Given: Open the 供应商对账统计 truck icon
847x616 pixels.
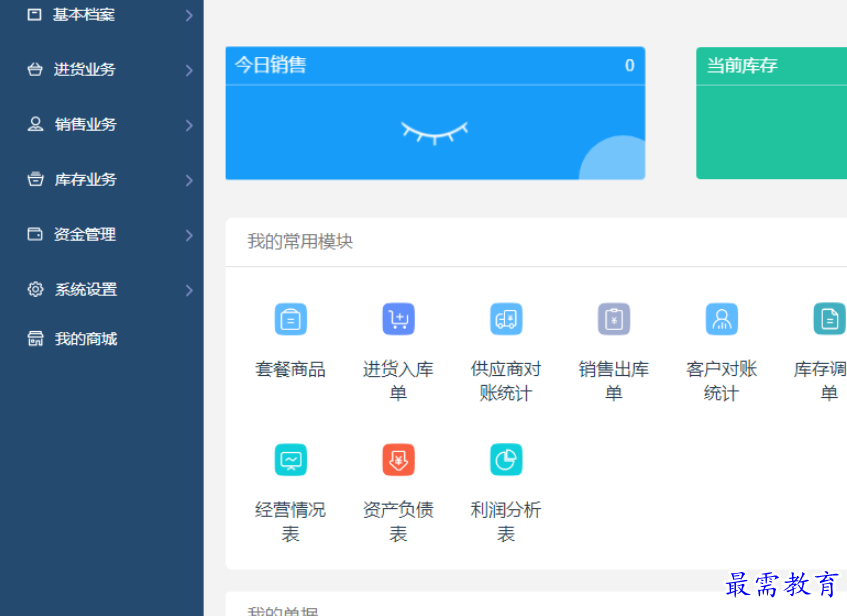Looking at the screenshot, I should (506, 319).
